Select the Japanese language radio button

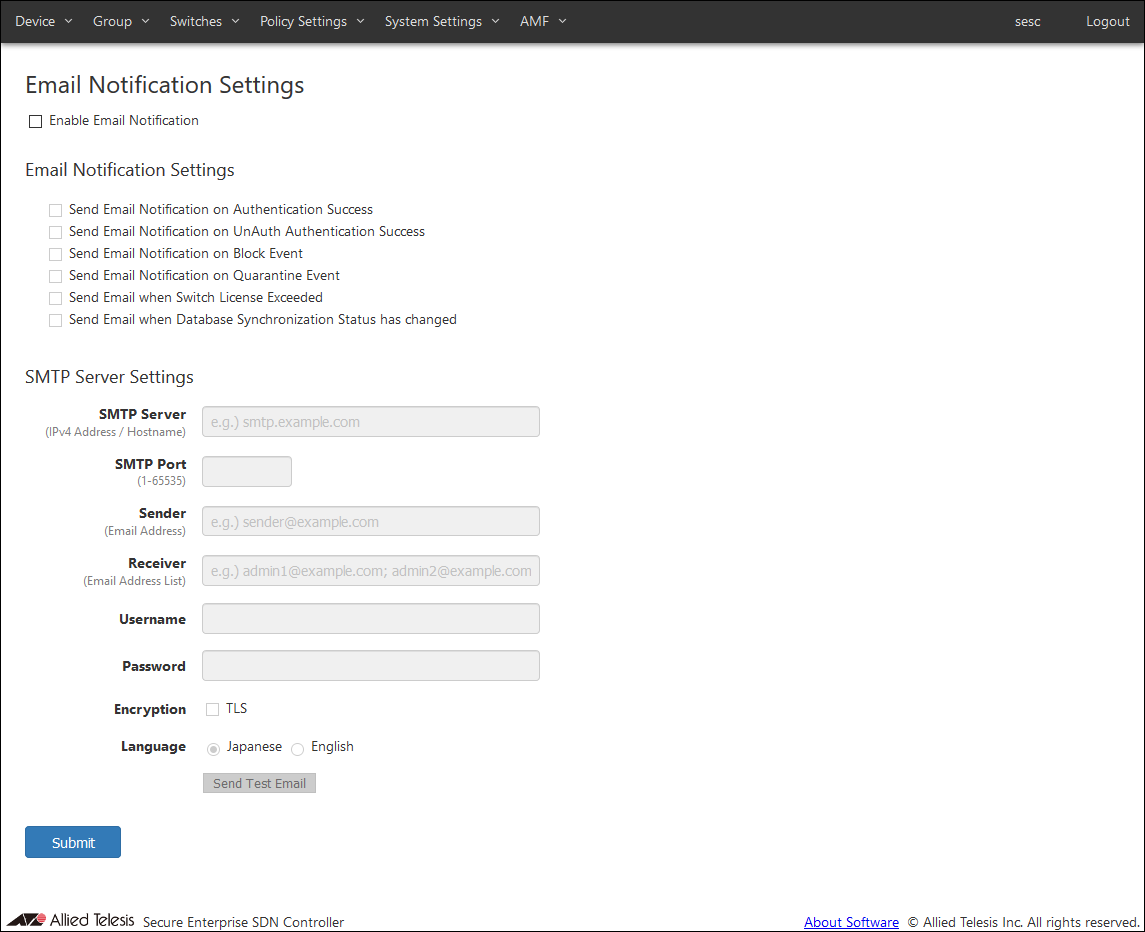point(213,749)
